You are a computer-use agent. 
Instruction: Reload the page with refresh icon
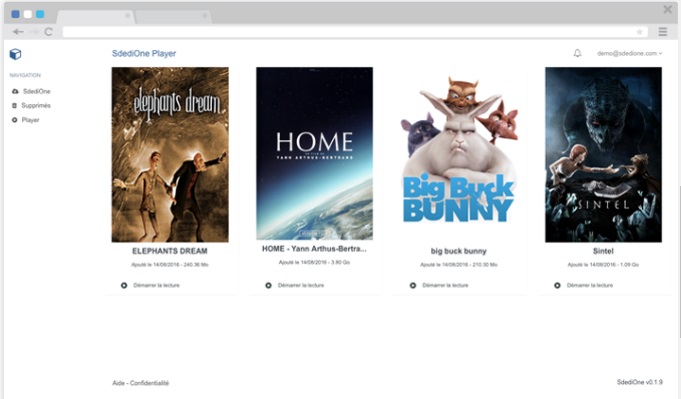click(x=48, y=32)
